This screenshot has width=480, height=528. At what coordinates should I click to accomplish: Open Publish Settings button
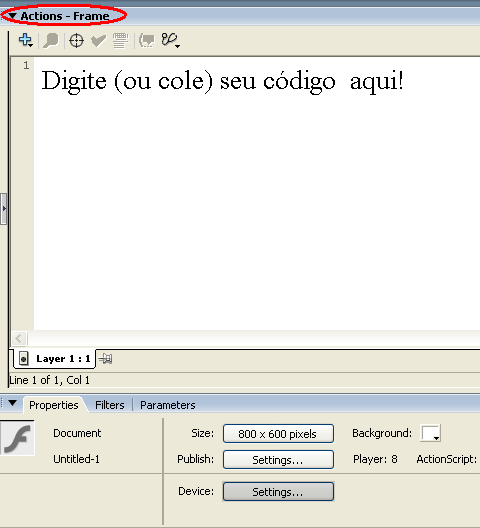click(x=278, y=460)
